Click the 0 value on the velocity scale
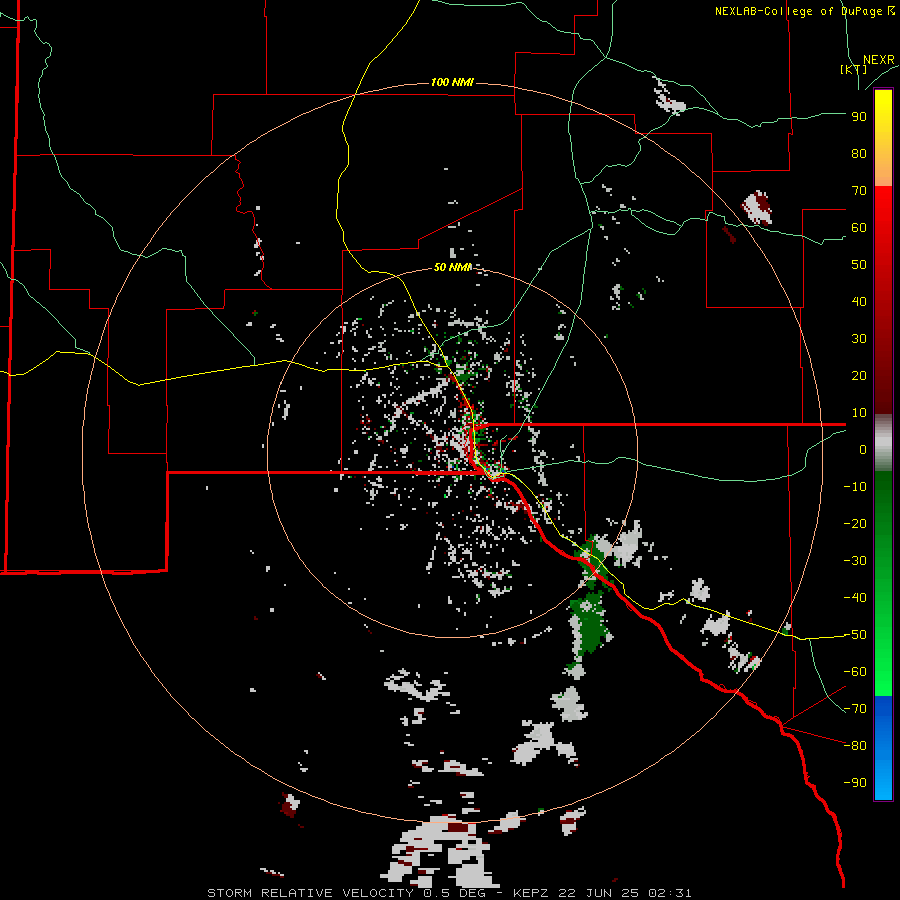This screenshot has height=900, width=900. 863,449
